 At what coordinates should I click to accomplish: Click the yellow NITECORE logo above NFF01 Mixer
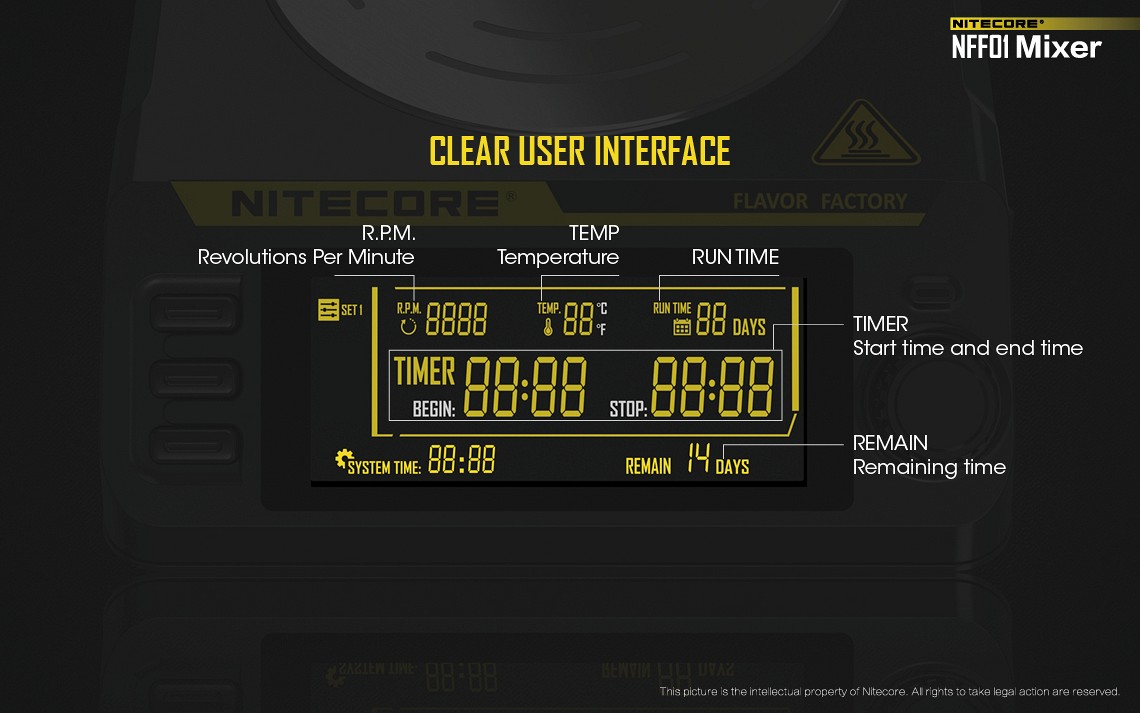pyautogui.click(x=998, y=24)
